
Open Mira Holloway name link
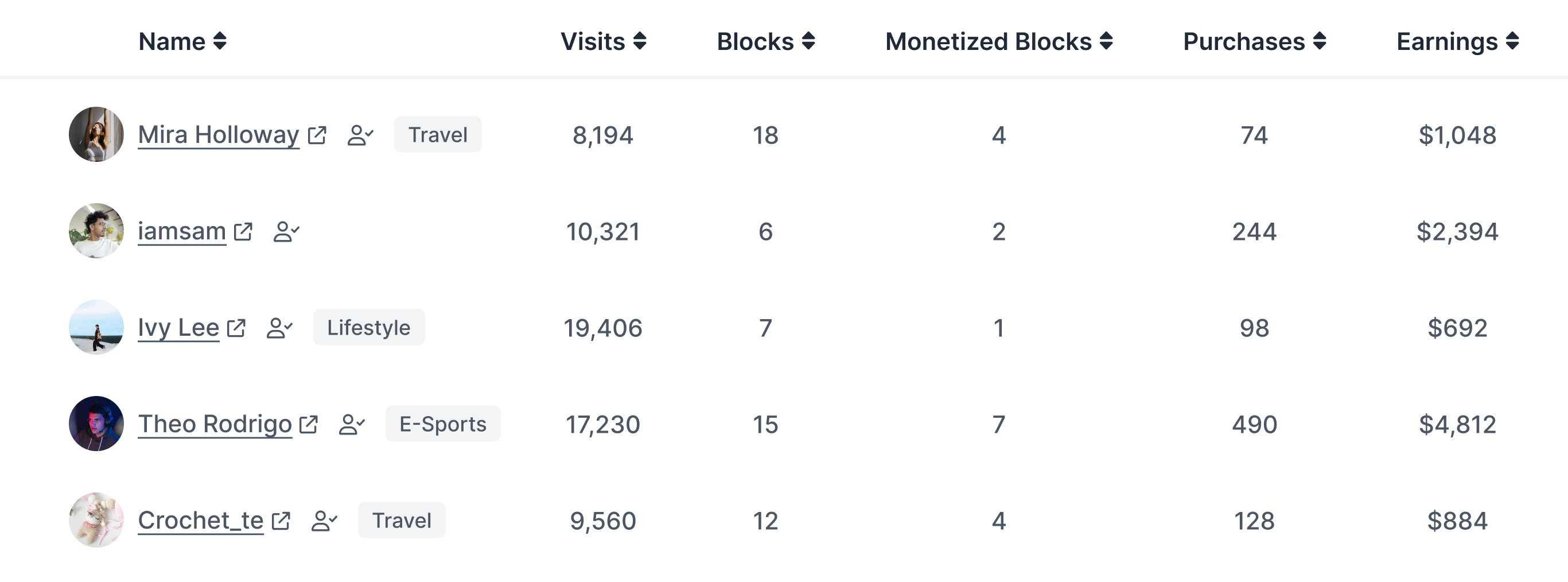click(219, 135)
